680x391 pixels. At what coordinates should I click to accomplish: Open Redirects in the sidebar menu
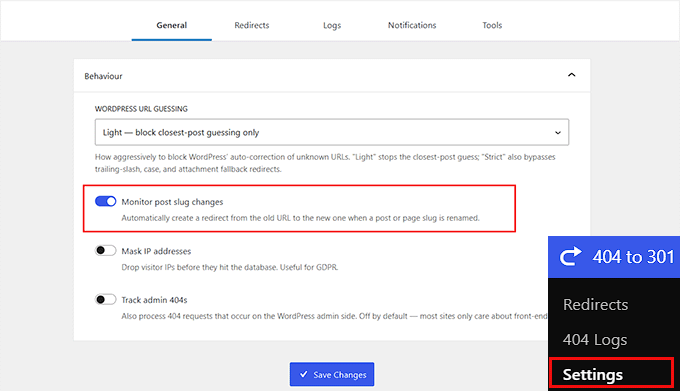(x=595, y=305)
